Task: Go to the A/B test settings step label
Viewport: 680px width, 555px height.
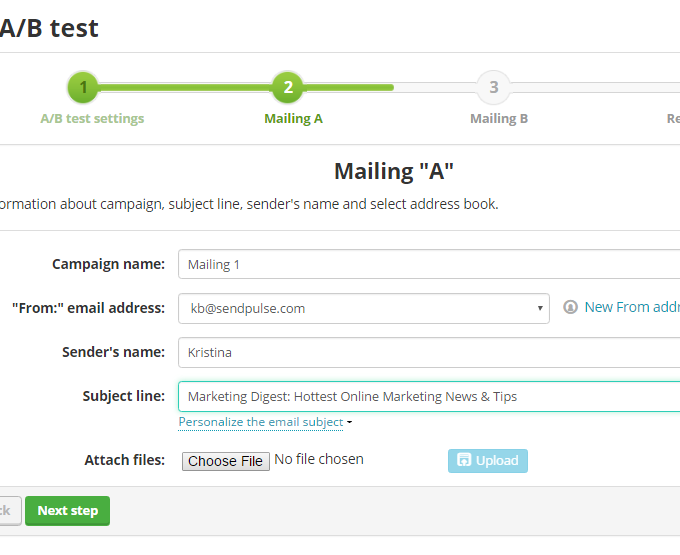Action: 92,119
